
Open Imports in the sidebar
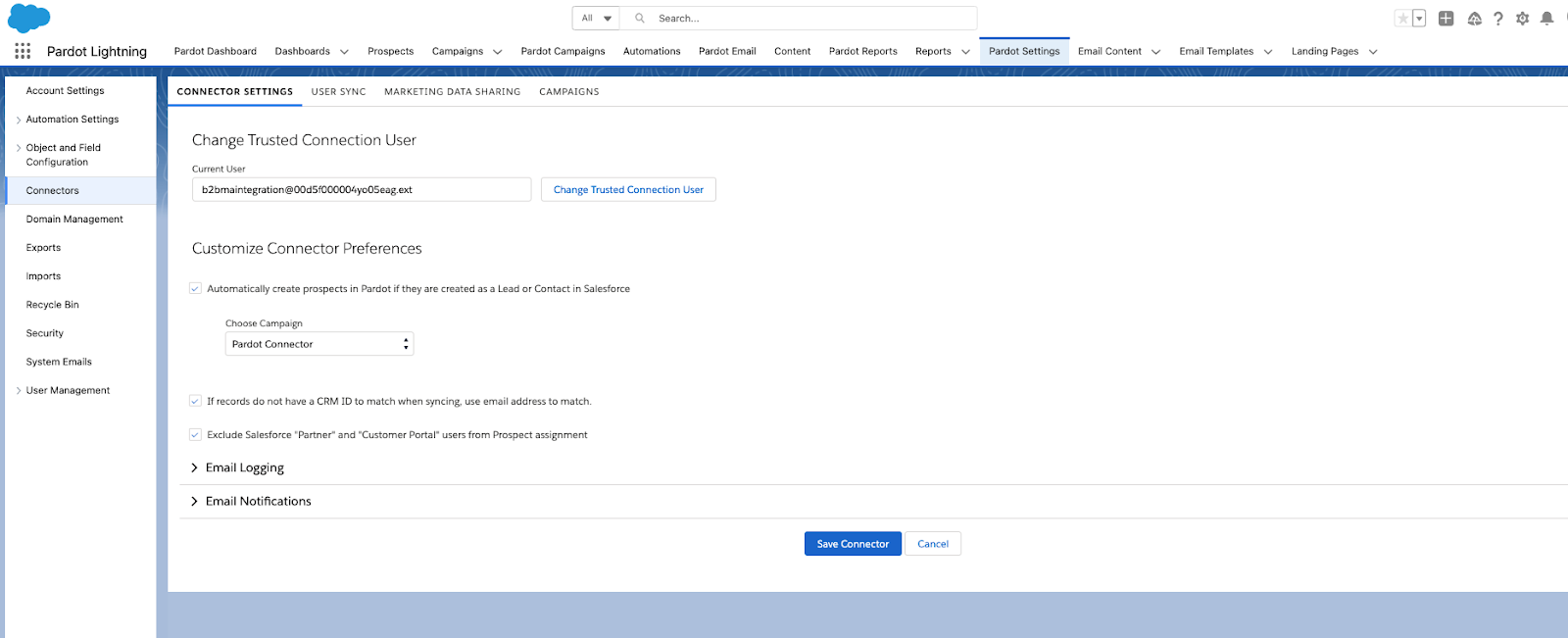(x=43, y=275)
